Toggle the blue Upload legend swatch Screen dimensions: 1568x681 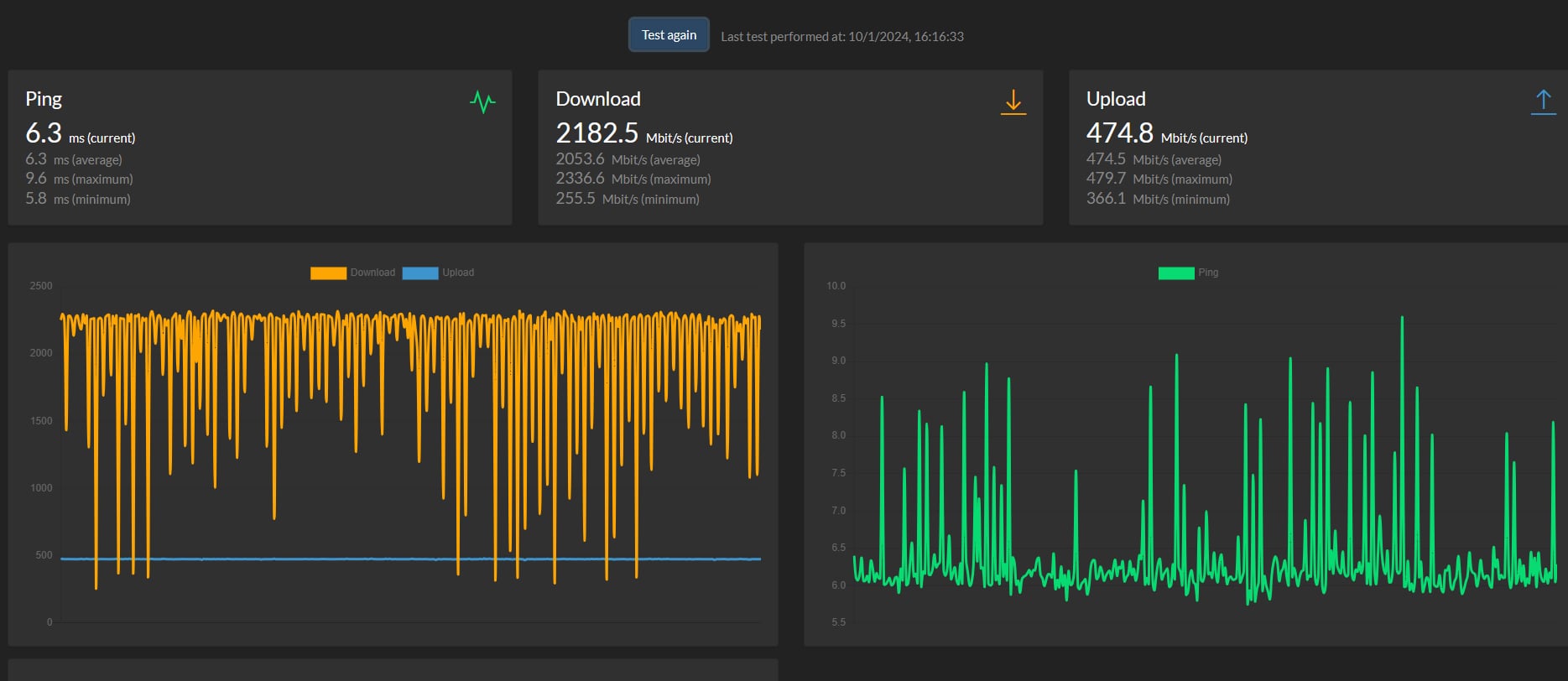[419, 273]
